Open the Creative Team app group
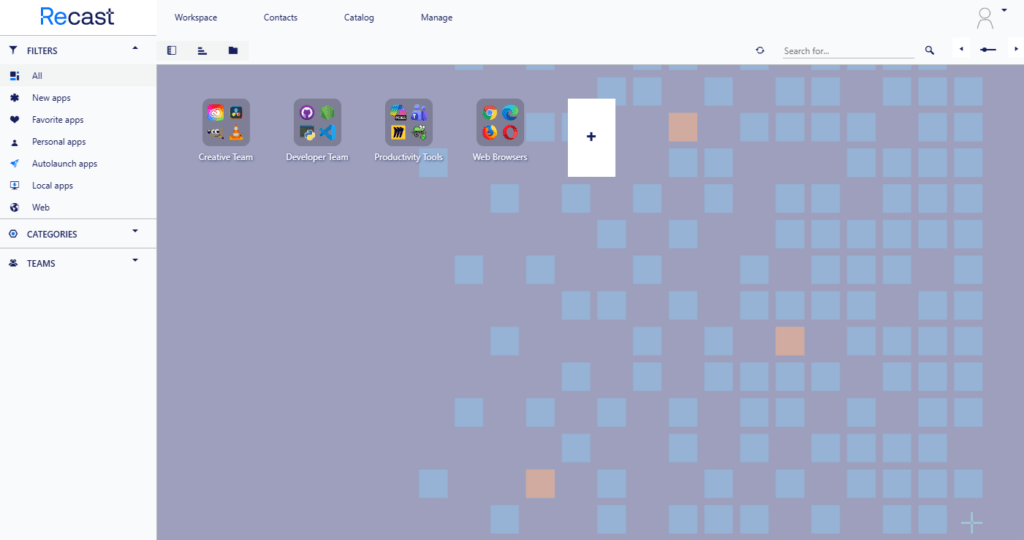The height and width of the screenshot is (540, 1024). (226, 131)
